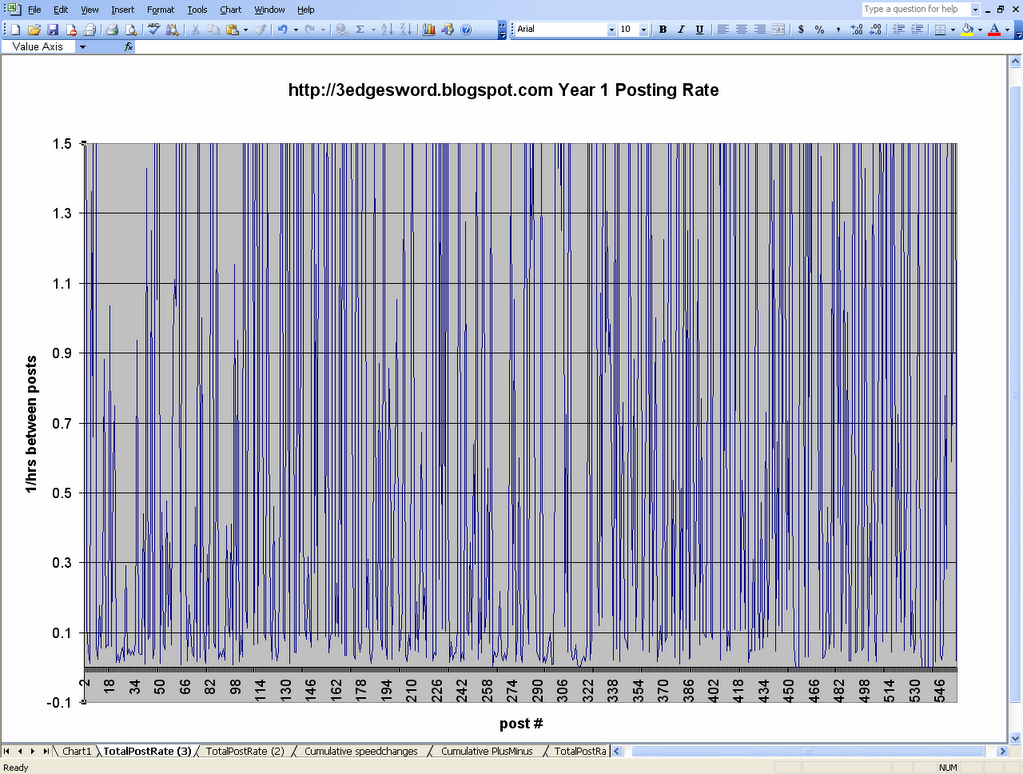1023x774 pixels.
Task: Open the fill color dropdown arrow
Action: (x=980, y=29)
